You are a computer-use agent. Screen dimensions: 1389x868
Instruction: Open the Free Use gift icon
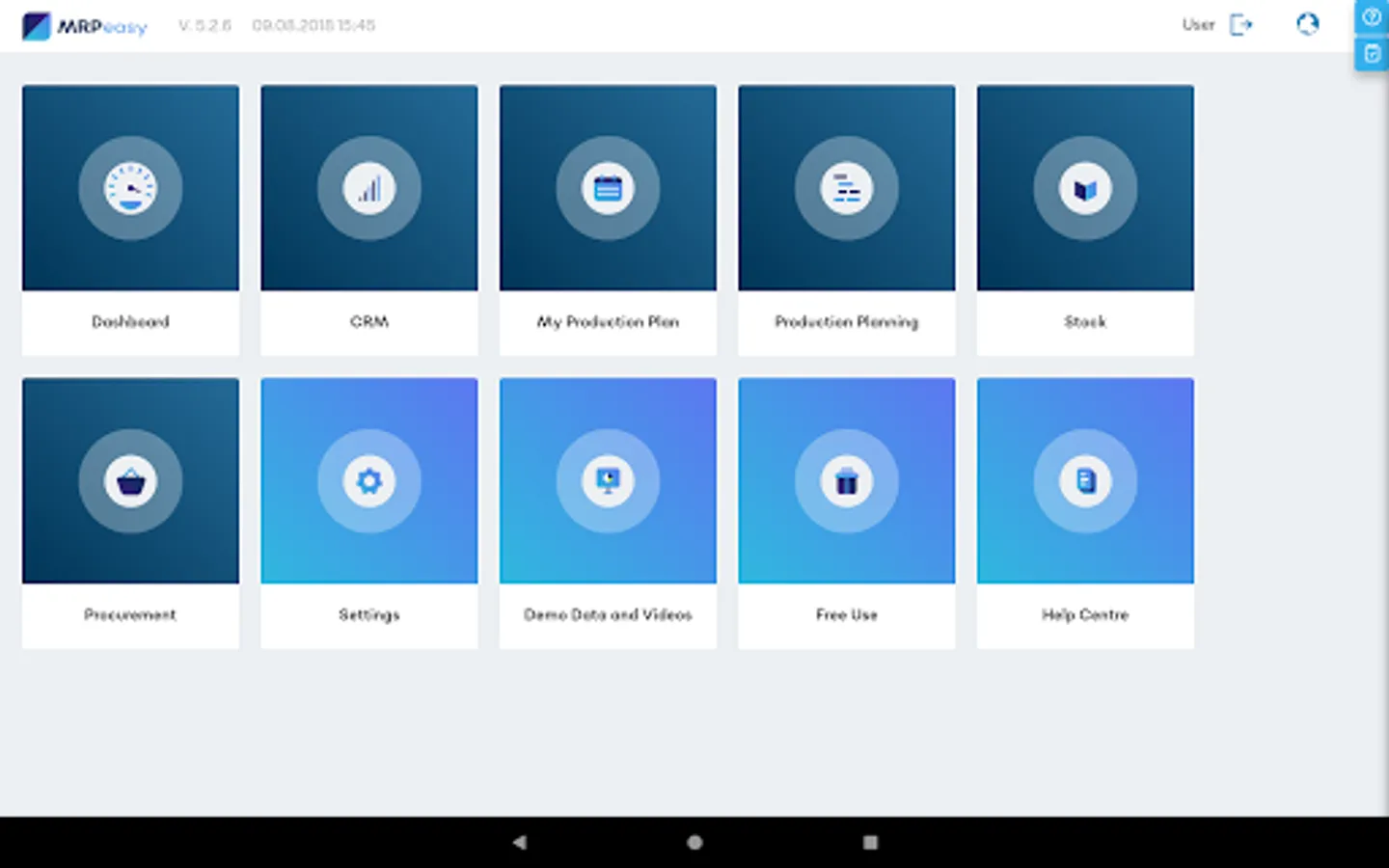pos(847,480)
